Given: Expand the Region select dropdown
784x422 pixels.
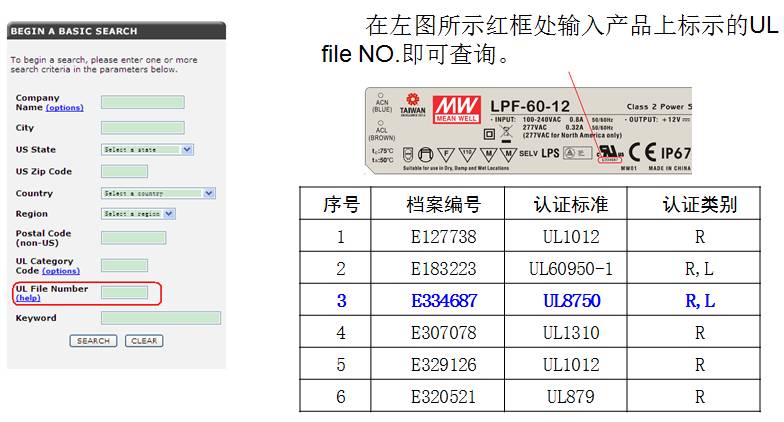Looking at the screenshot, I should coord(138,214).
